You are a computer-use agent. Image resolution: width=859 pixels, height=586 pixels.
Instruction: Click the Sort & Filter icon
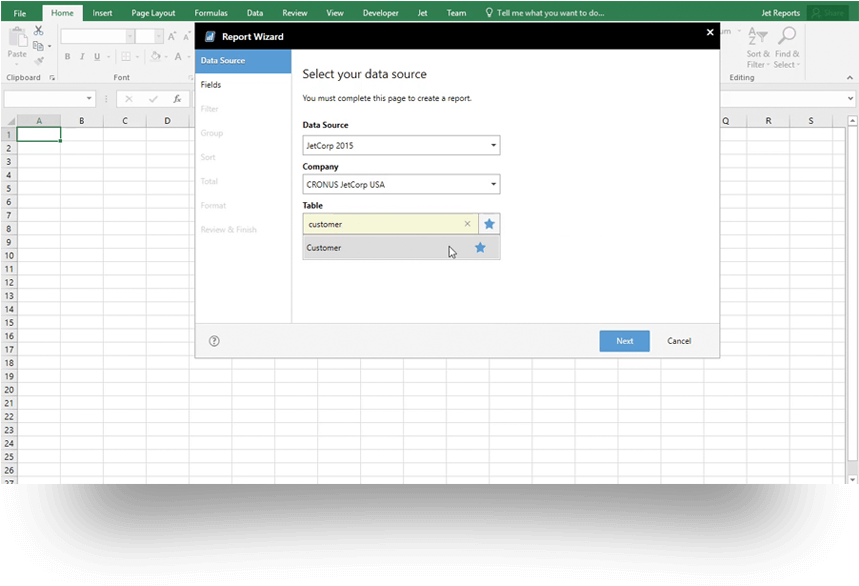click(758, 36)
